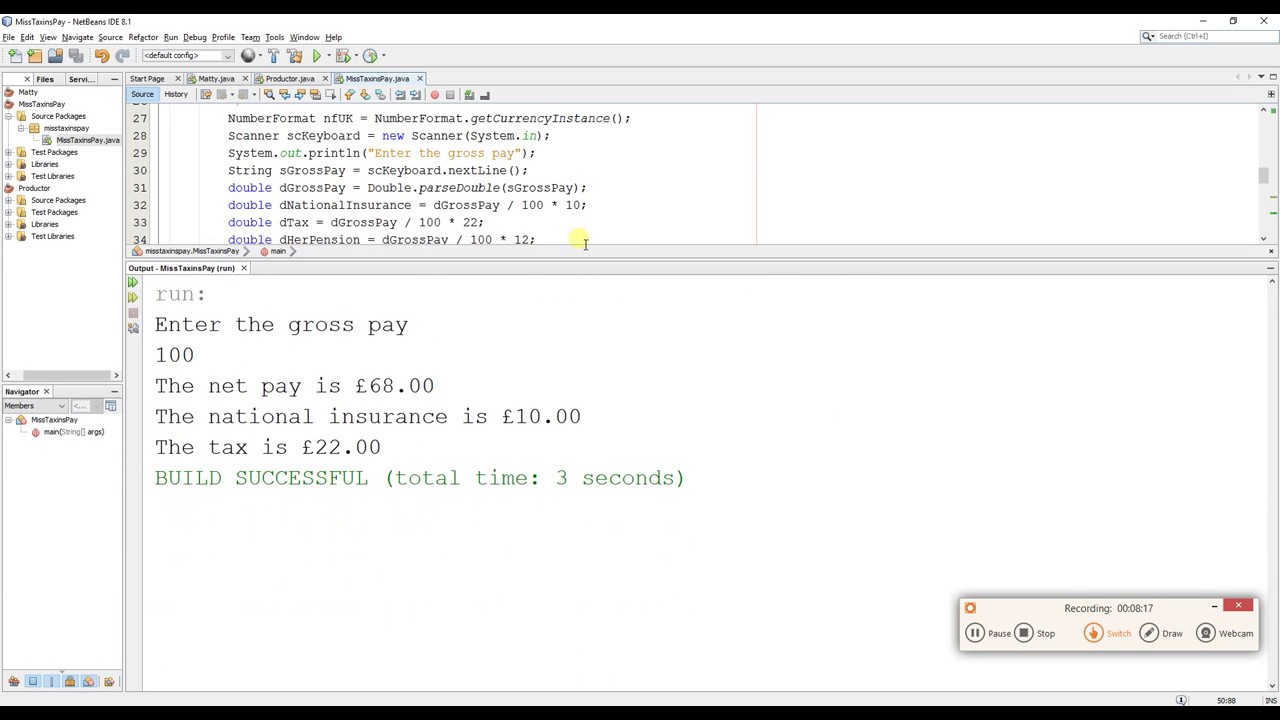This screenshot has height=720, width=1280.
Task: Click the New File toolbar icon
Action: [x=14, y=56]
